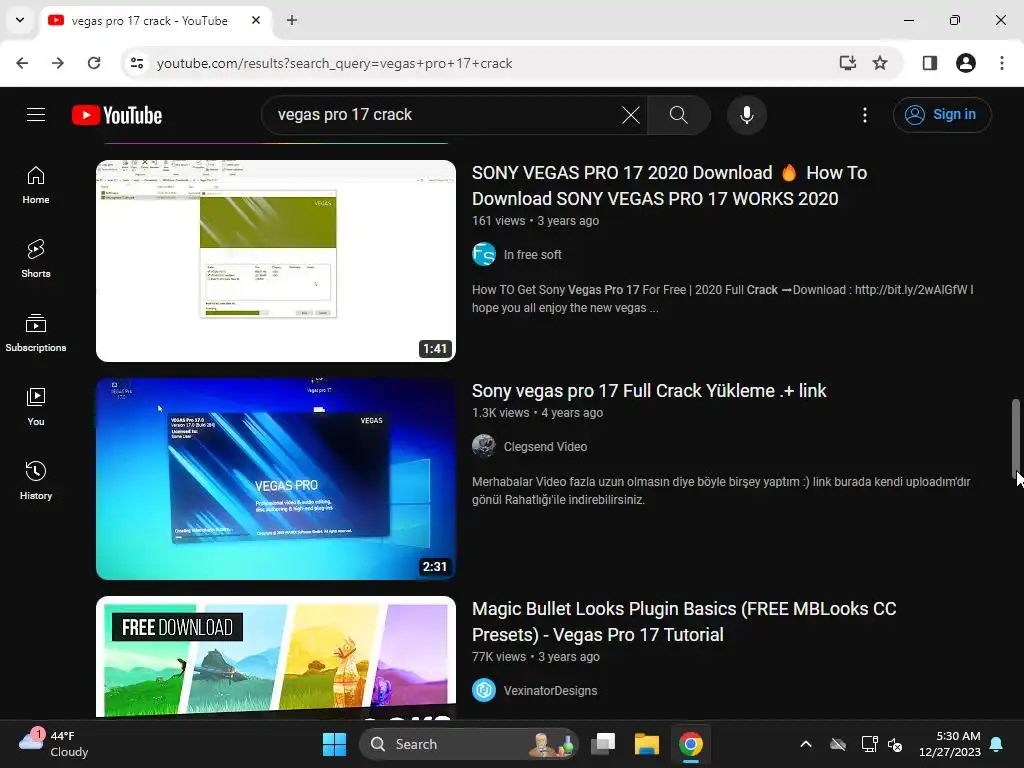The width and height of the screenshot is (1024, 768).
Task: Open weather widget 44°F Cloudy
Action: 54,744
